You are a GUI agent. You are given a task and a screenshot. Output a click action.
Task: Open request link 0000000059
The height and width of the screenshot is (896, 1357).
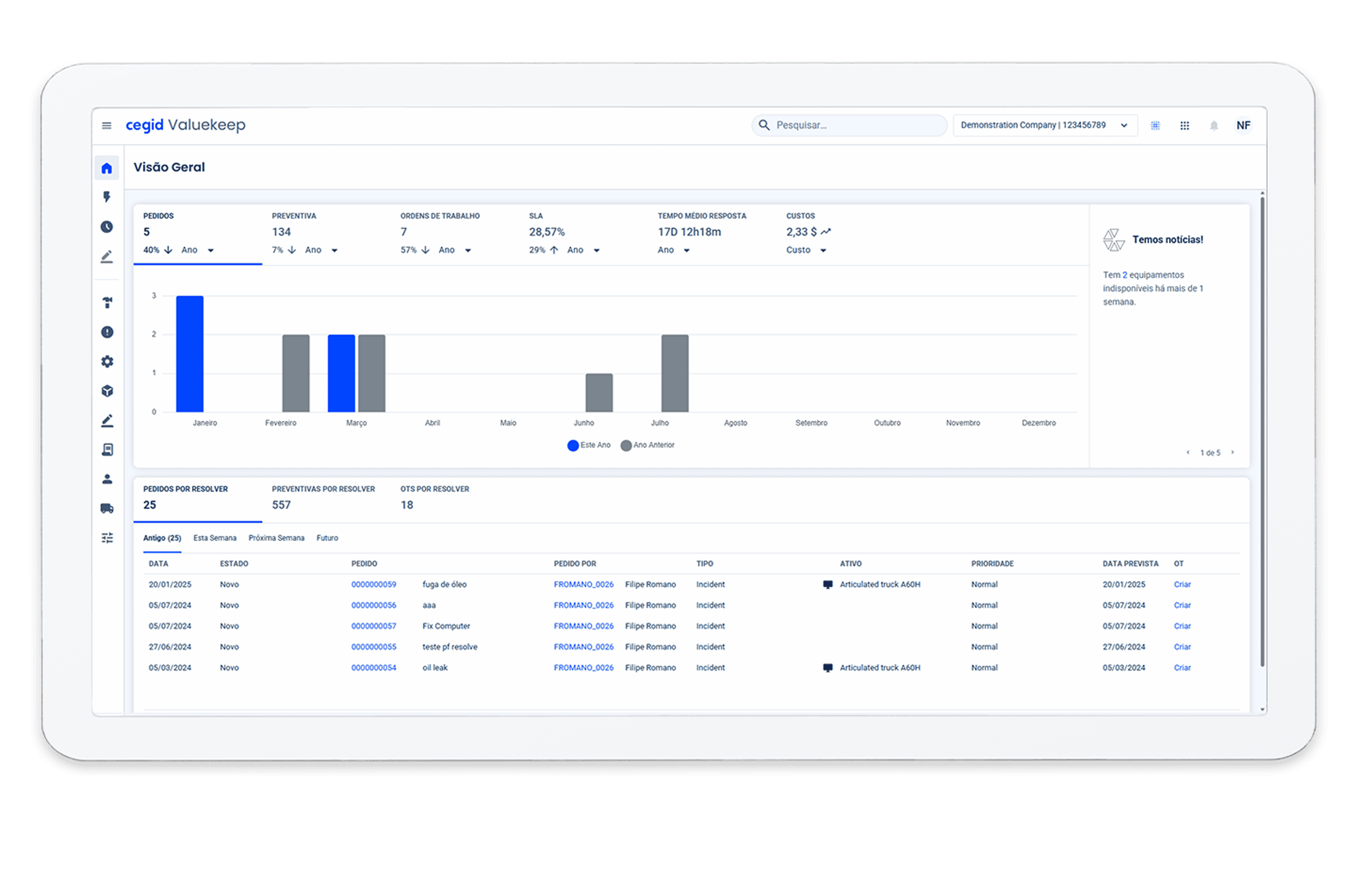[374, 585]
